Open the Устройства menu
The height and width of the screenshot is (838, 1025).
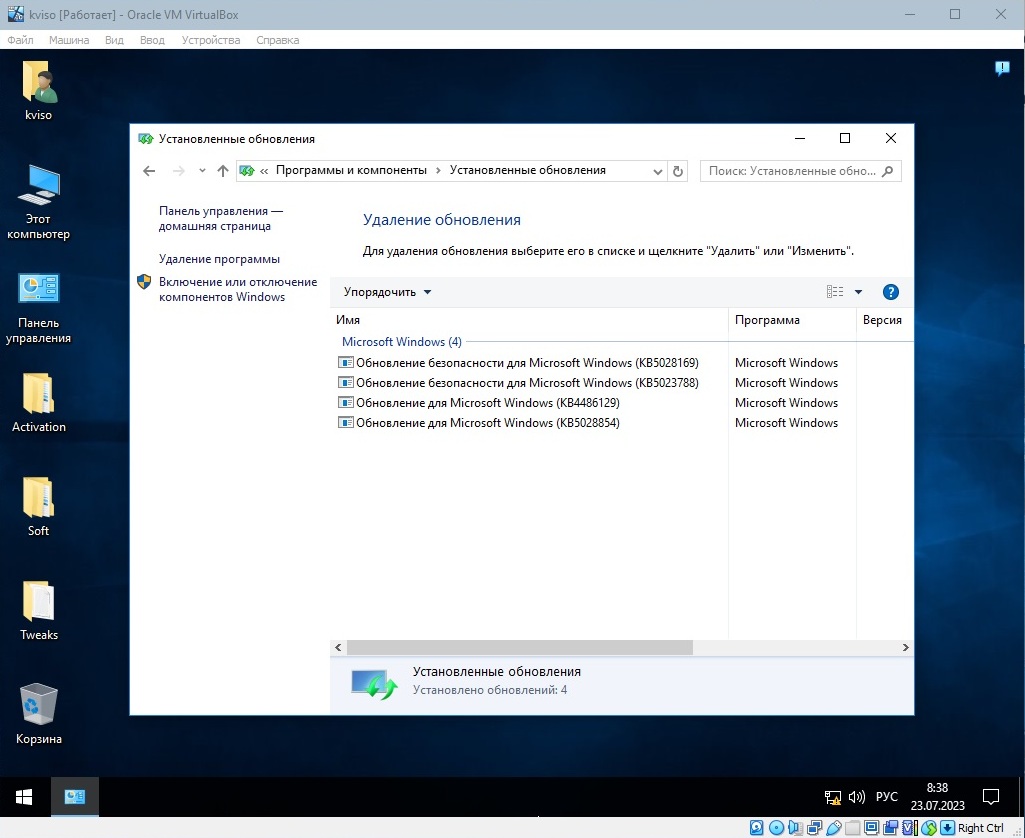click(x=210, y=40)
